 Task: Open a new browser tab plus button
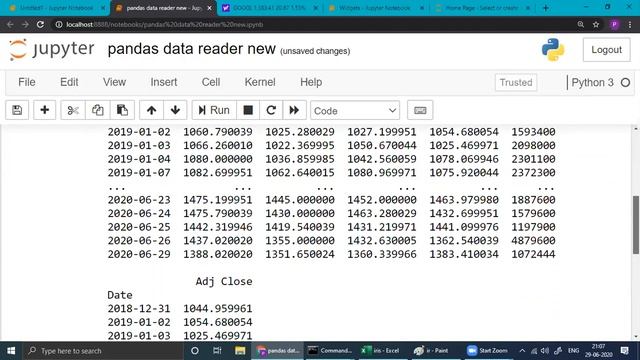point(546,8)
